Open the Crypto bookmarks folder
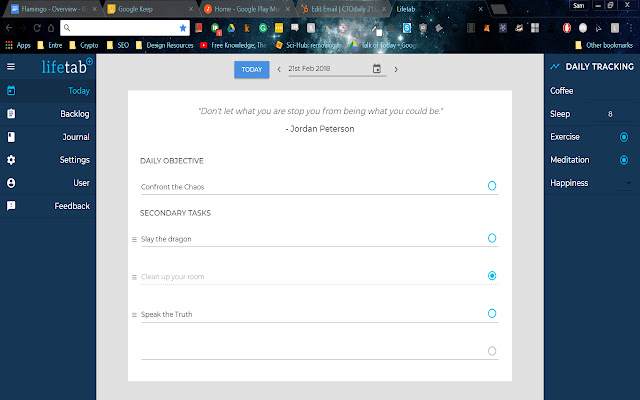This screenshot has height=400, width=640. pos(84,45)
